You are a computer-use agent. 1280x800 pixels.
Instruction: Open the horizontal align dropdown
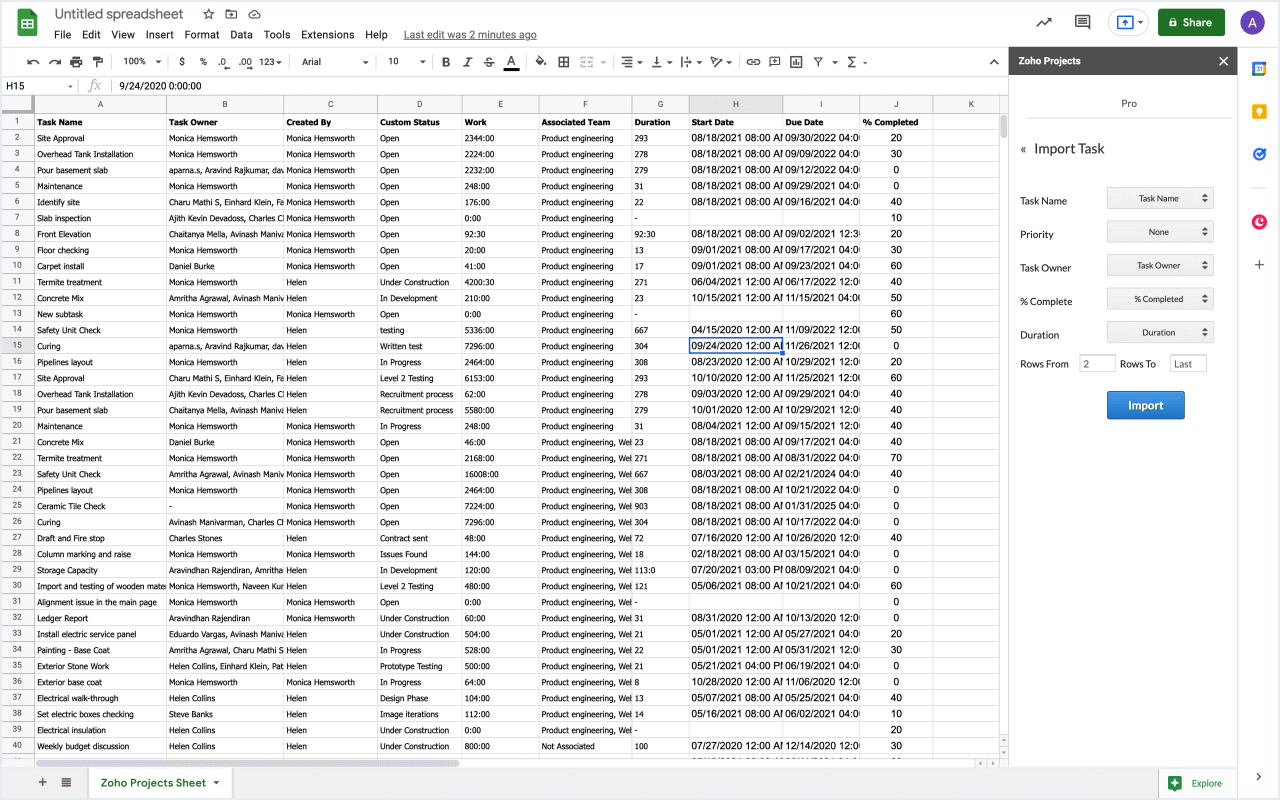[631, 62]
